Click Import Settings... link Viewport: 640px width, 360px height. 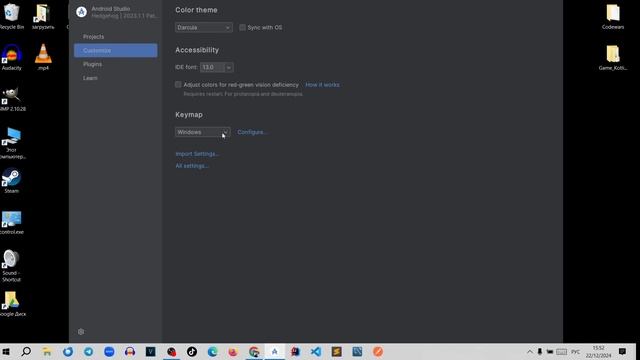197,154
